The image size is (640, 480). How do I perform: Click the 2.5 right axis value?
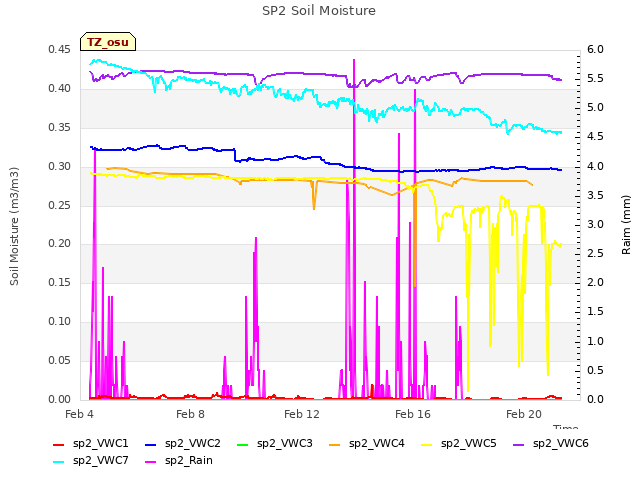pyautogui.click(x=595, y=253)
